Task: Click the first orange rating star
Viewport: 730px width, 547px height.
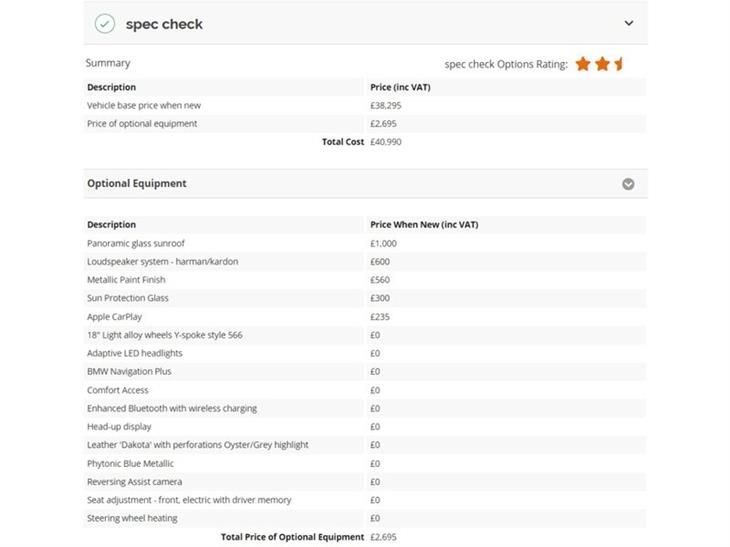Action: click(x=583, y=64)
